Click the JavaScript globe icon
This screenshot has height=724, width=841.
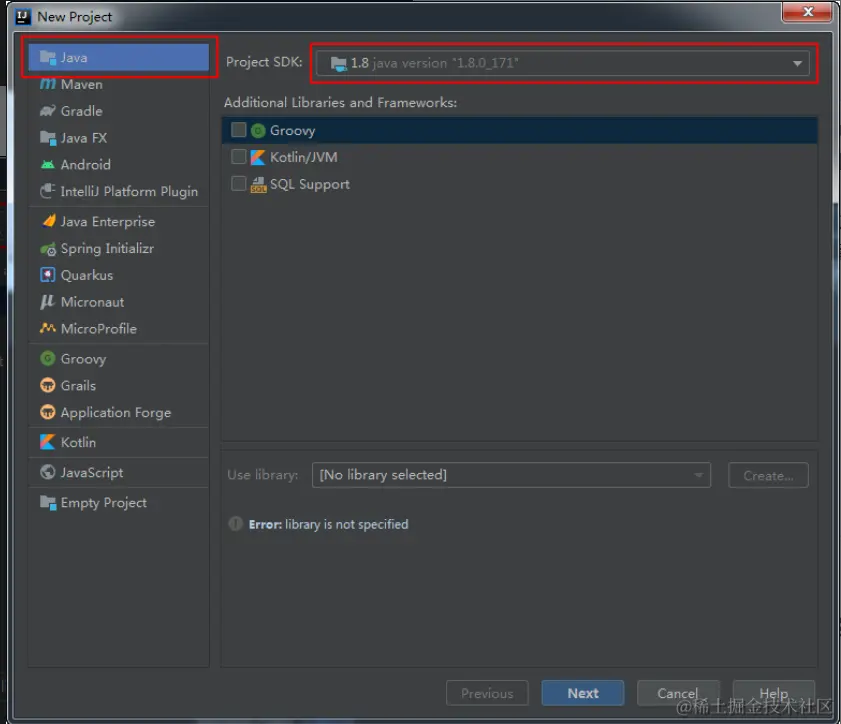coord(48,472)
